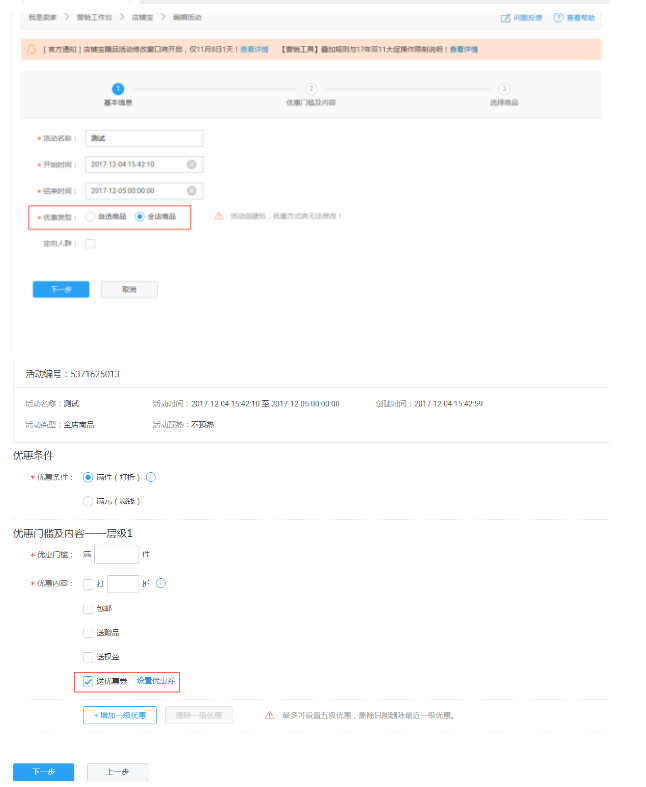Viewport: 646px width, 787px height.
Task: Open 查看详情 after the 官方通知 notice
Action: pyautogui.click(x=254, y=50)
